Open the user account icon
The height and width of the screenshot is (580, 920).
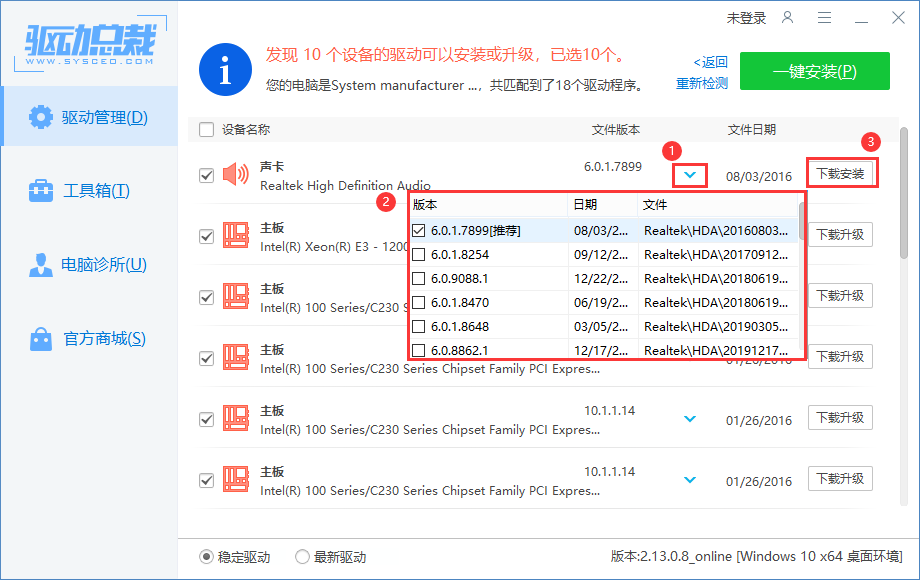click(x=787, y=18)
